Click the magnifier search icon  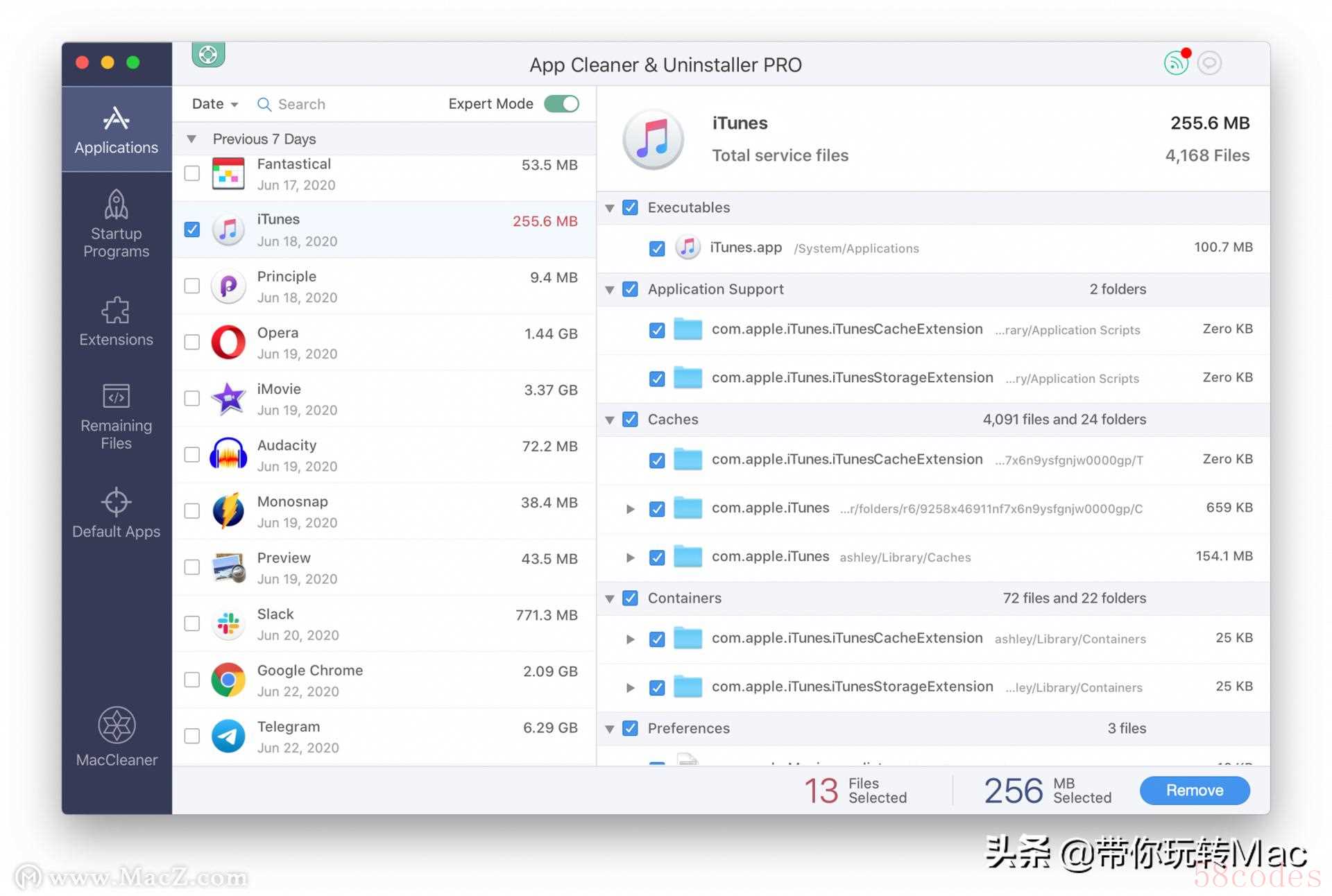point(264,104)
